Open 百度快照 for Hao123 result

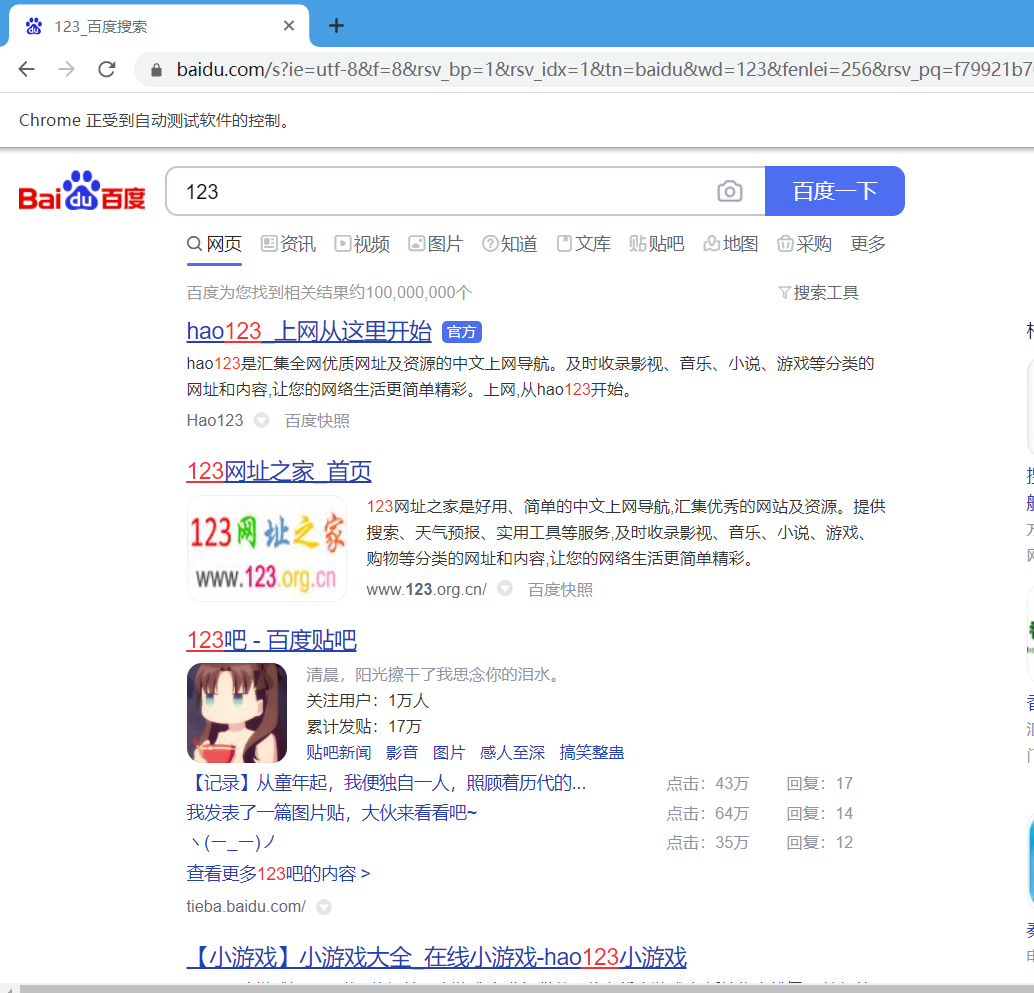(317, 421)
